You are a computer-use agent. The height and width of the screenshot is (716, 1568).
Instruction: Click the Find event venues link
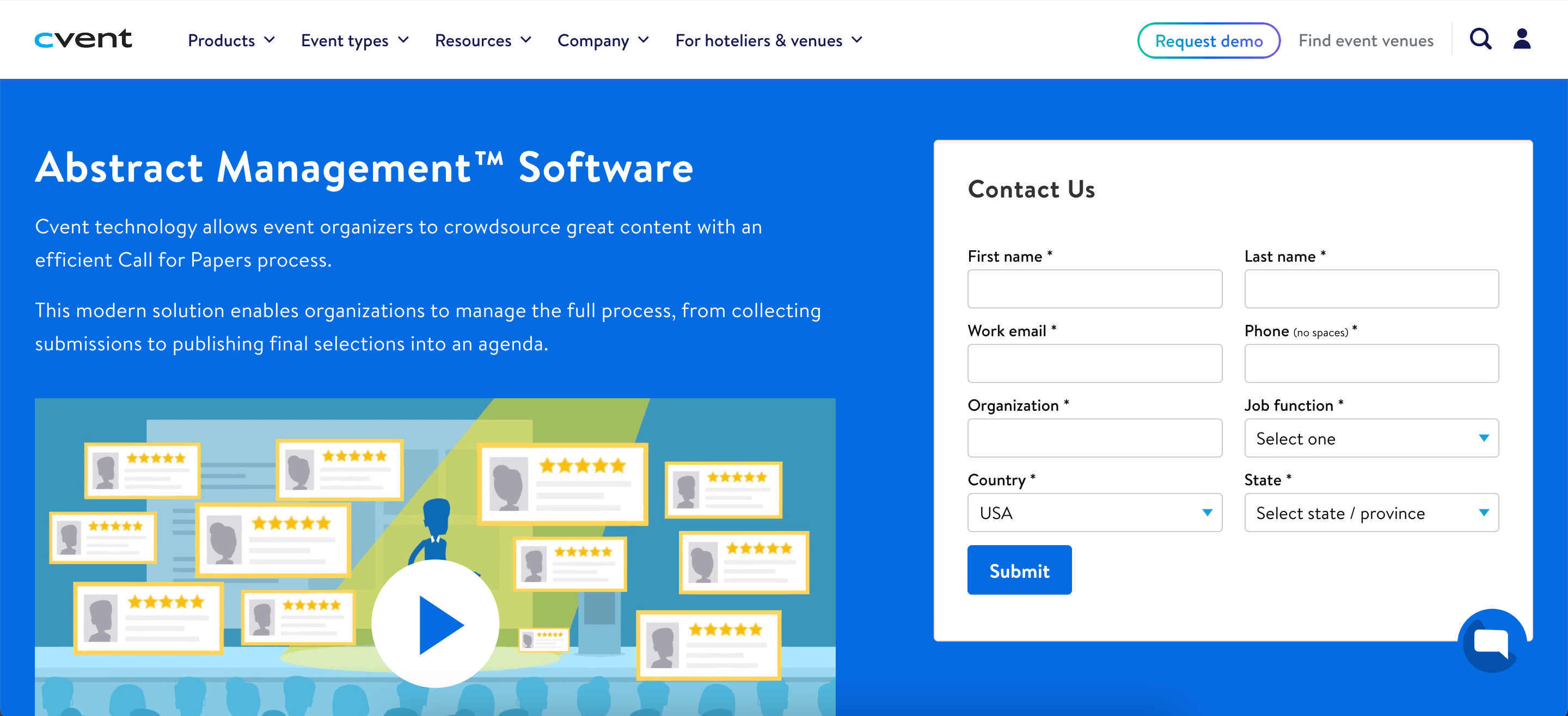[1365, 40]
